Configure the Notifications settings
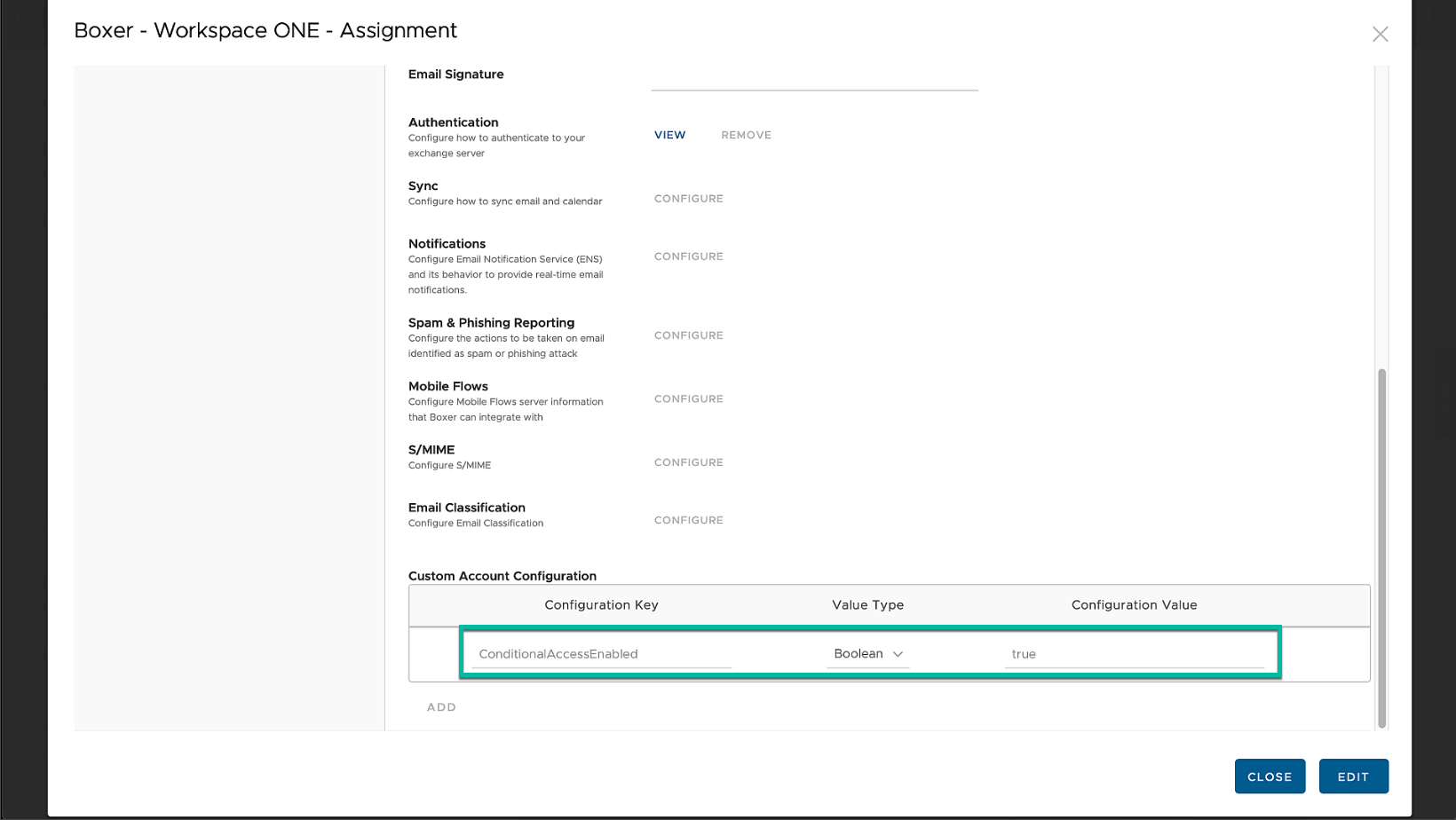 688,256
